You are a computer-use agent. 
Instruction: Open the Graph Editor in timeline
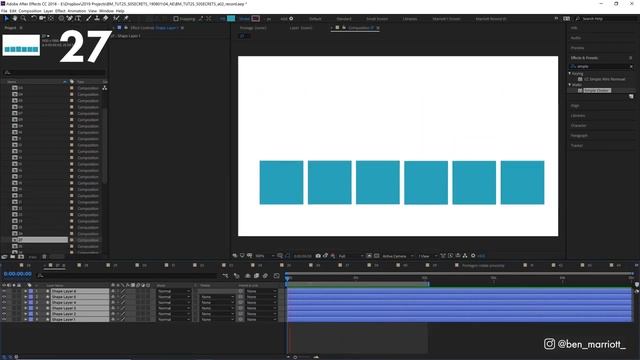[x=276, y=276]
